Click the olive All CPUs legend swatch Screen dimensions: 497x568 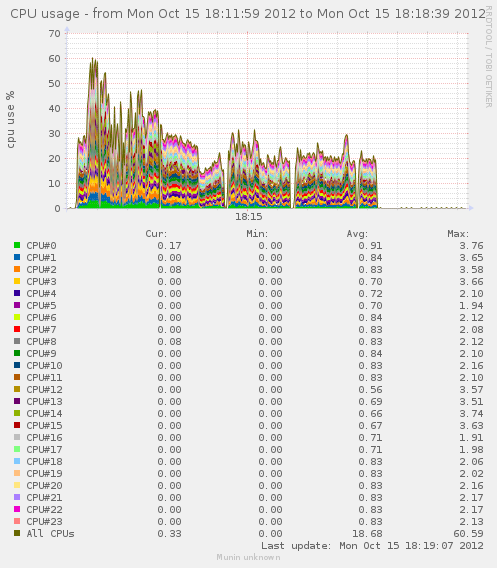click(17, 533)
